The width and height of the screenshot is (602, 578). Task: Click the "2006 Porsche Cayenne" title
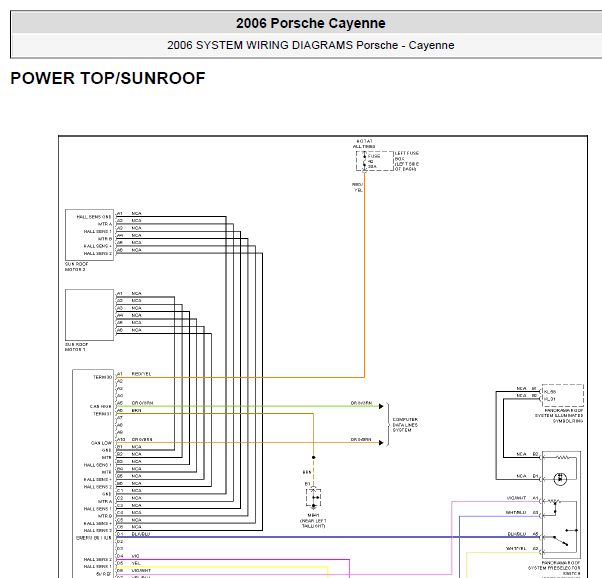(x=311, y=23)
